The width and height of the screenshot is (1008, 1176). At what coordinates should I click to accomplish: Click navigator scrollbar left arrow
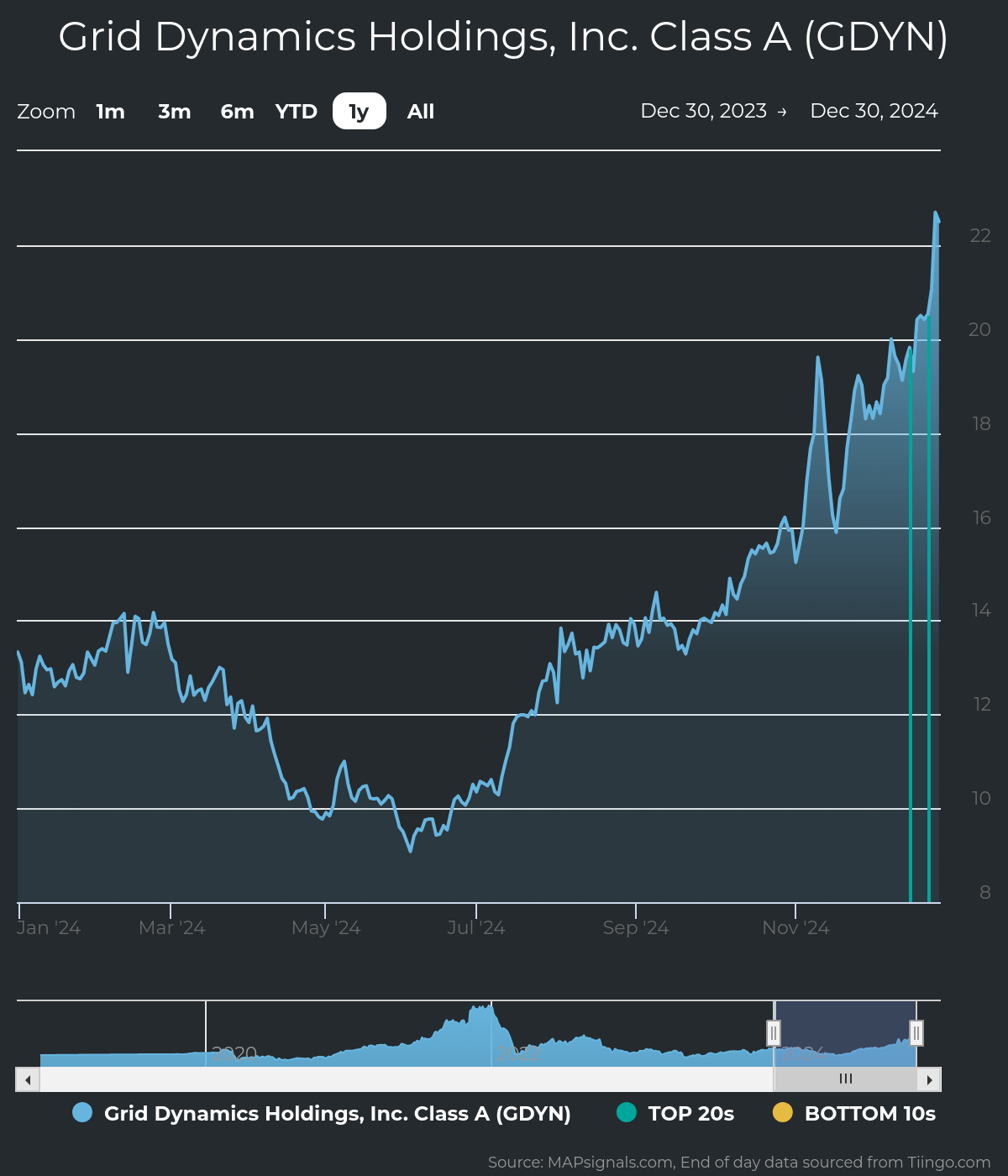tap(28, 1079)
